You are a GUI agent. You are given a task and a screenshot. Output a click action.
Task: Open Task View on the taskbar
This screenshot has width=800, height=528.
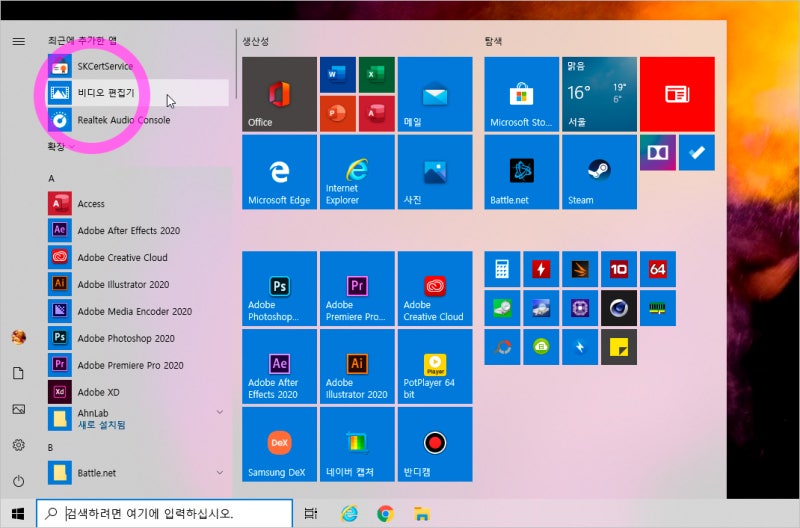coord(311,513)
